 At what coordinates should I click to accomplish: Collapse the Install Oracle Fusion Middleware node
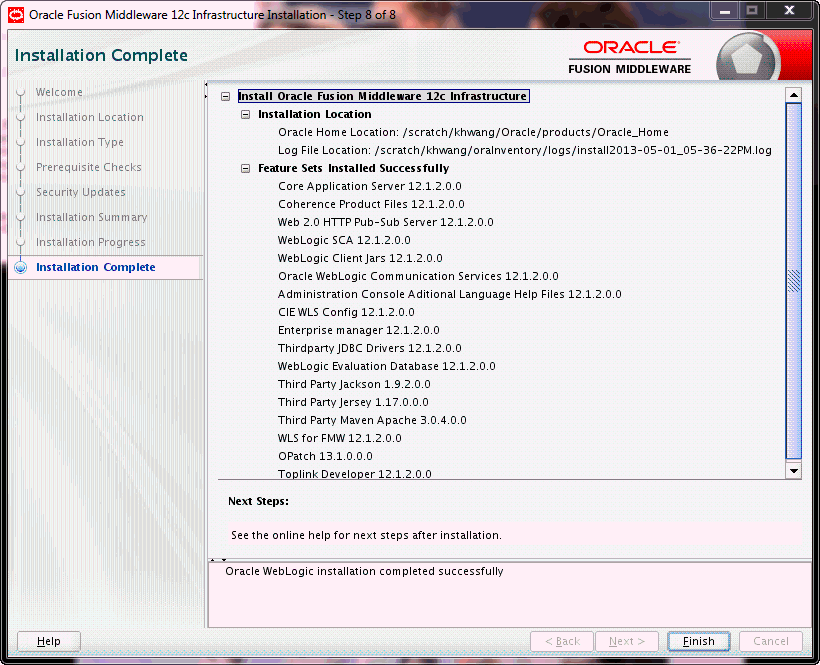[x=225, y=96]
